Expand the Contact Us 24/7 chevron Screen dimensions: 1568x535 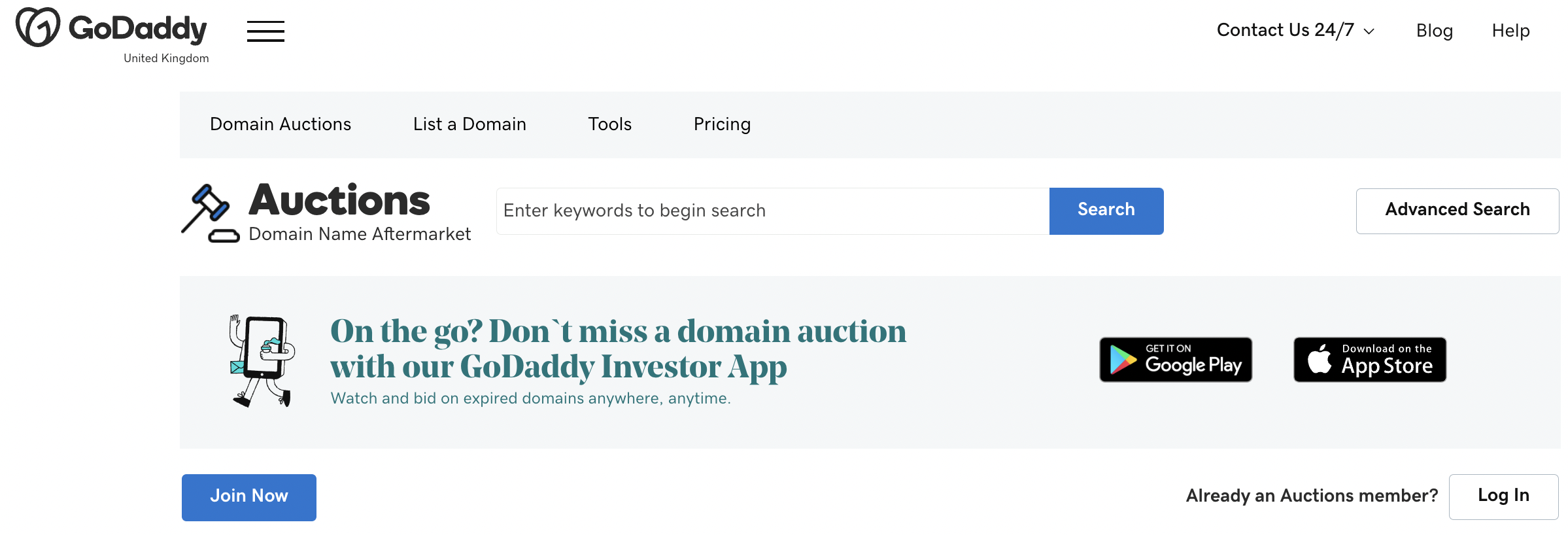point(1369,31)
